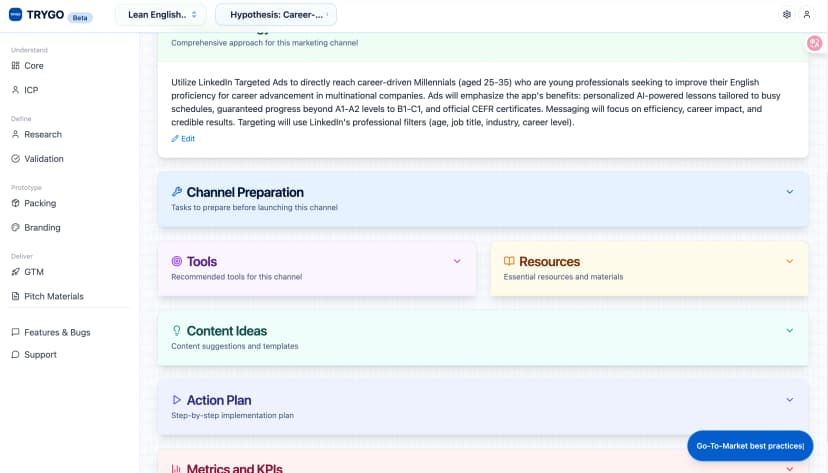Expand the Channel Preparation section
Screen dimensions: 828x473
(x=789, y=192)
